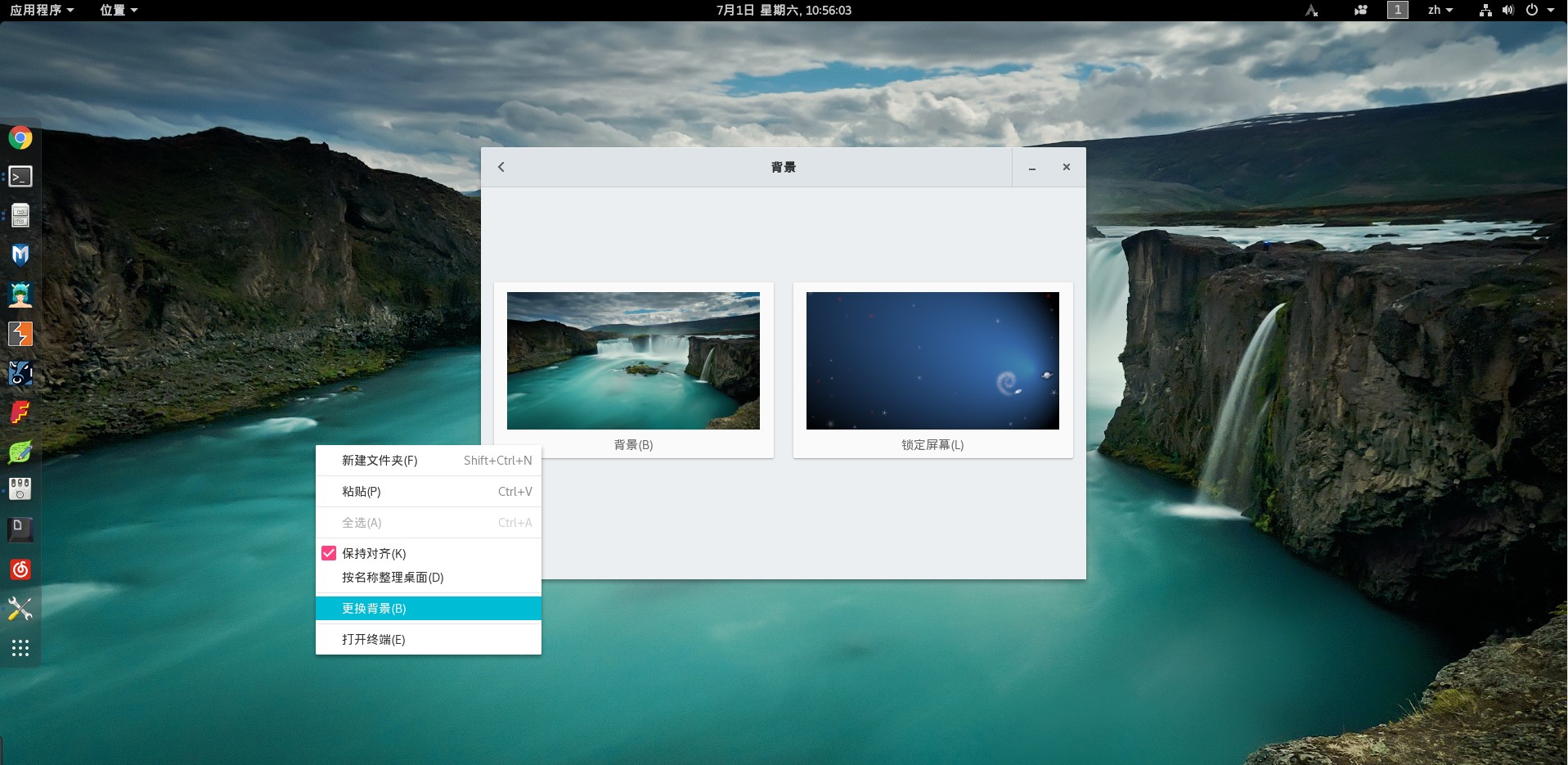Open the green leaf notes icon

pyautogui.click(x=20, y=452)
